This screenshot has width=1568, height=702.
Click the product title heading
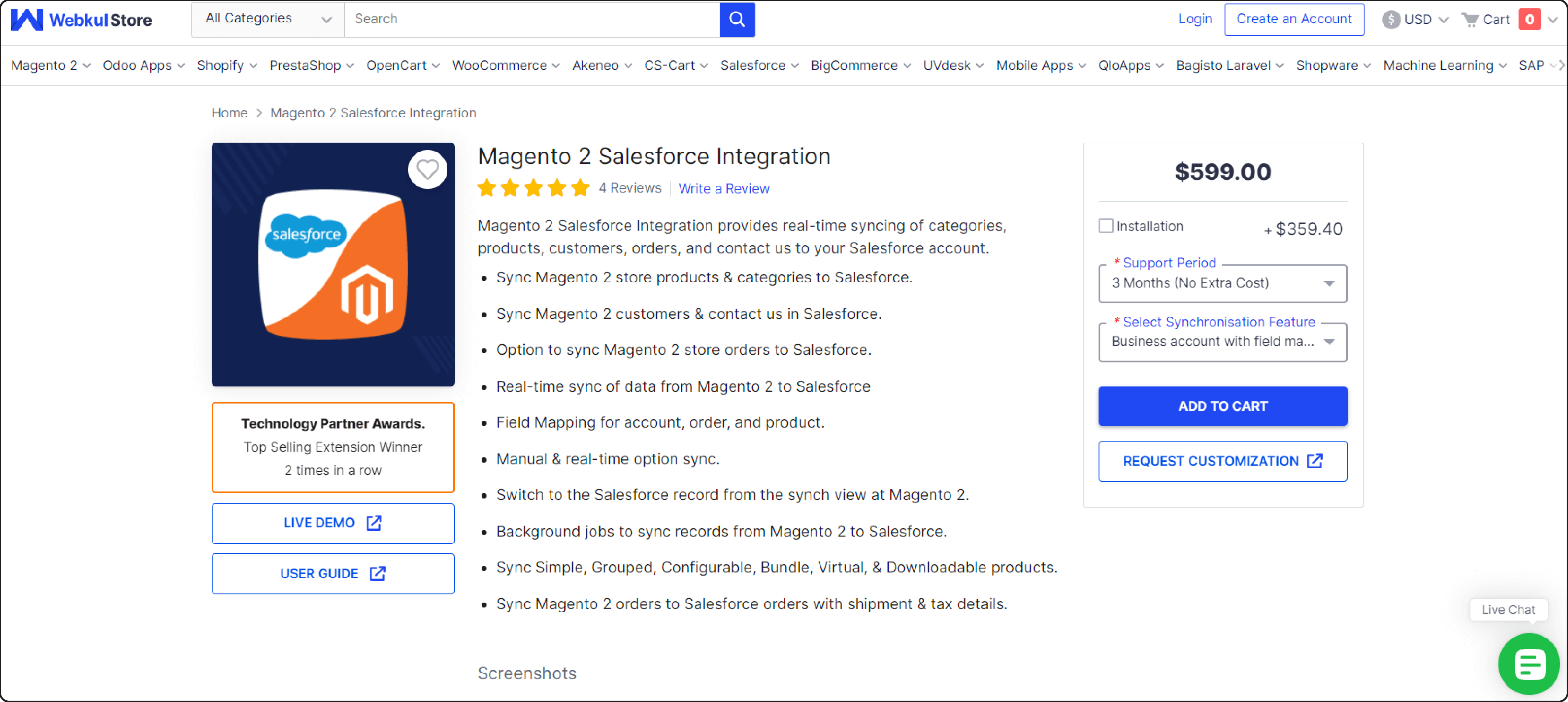click(x=654, y=157)
